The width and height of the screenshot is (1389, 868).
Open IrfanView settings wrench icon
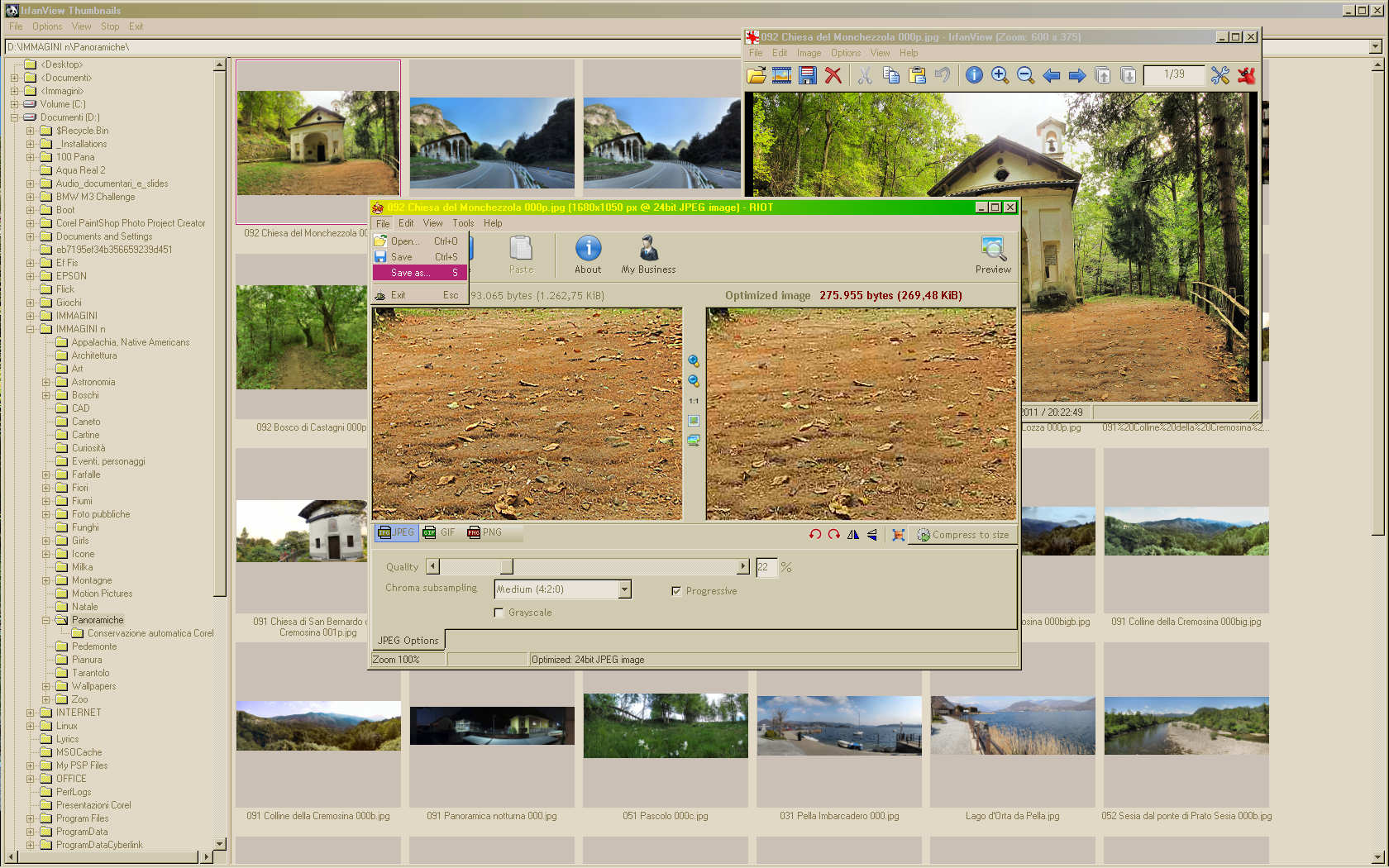pyautogui.click(x=1220, y=75)
